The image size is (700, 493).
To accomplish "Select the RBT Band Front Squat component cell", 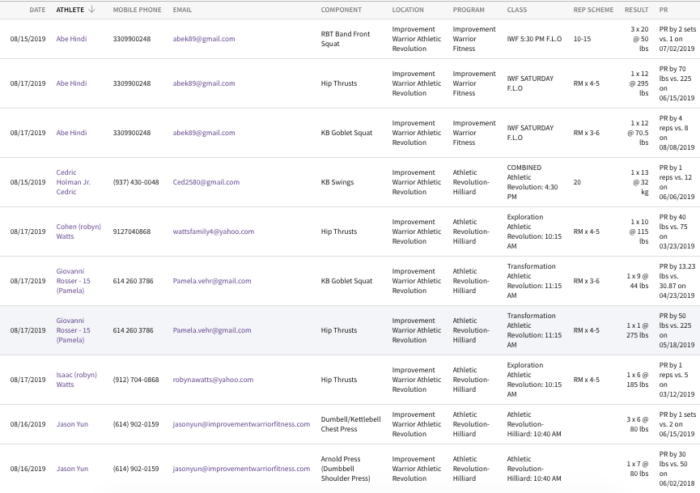I will (x=345, y=39).
